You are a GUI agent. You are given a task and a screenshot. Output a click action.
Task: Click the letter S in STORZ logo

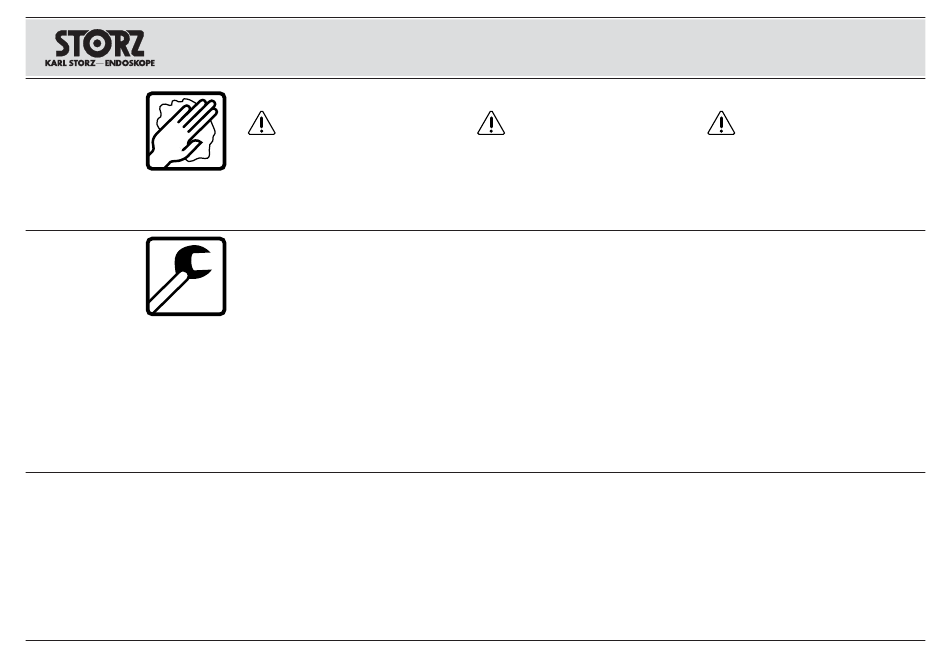[x=63, y=44]
